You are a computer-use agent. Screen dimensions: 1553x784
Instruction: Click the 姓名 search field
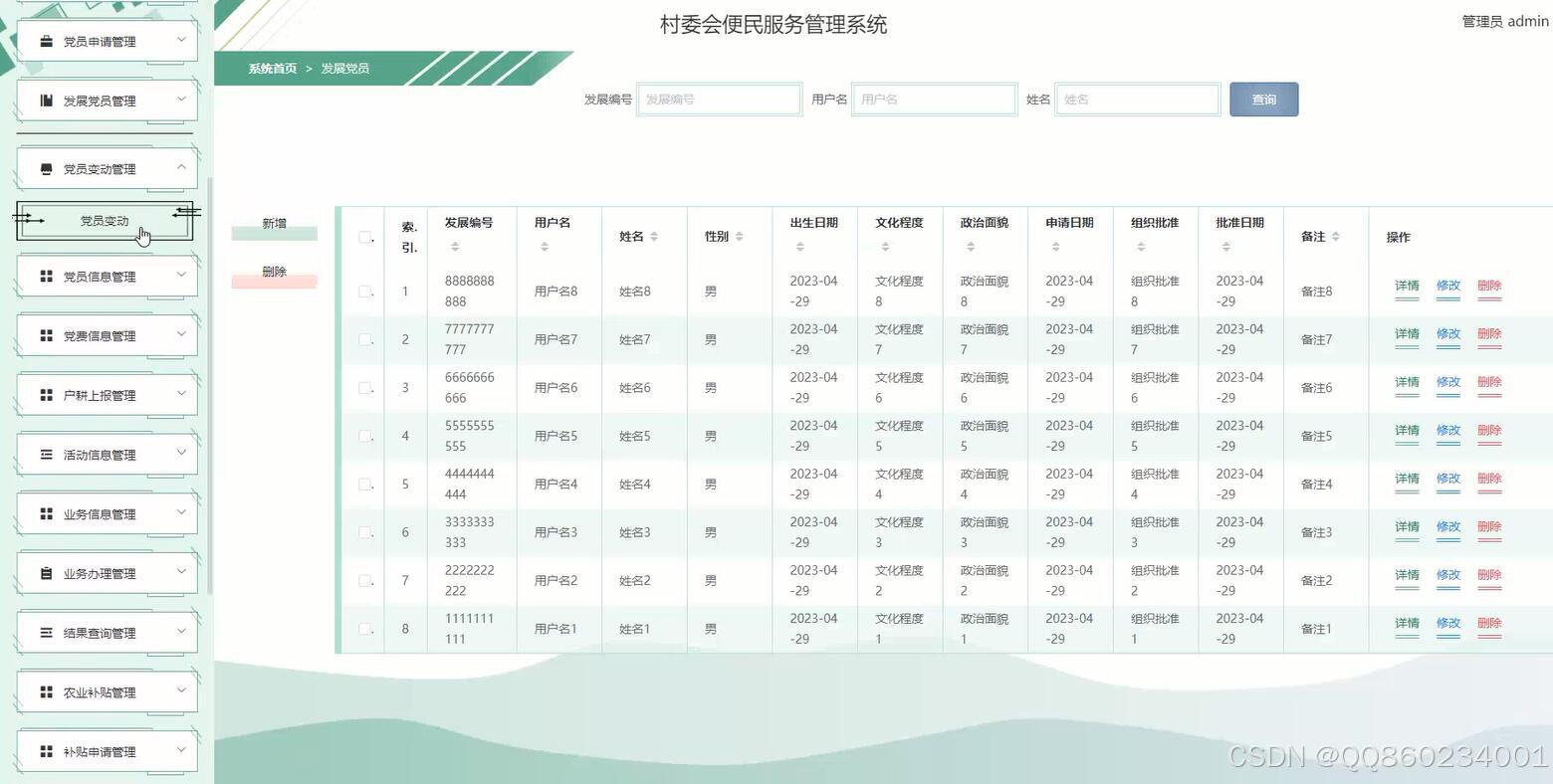pyautogui.click(x=1138, y=99)
